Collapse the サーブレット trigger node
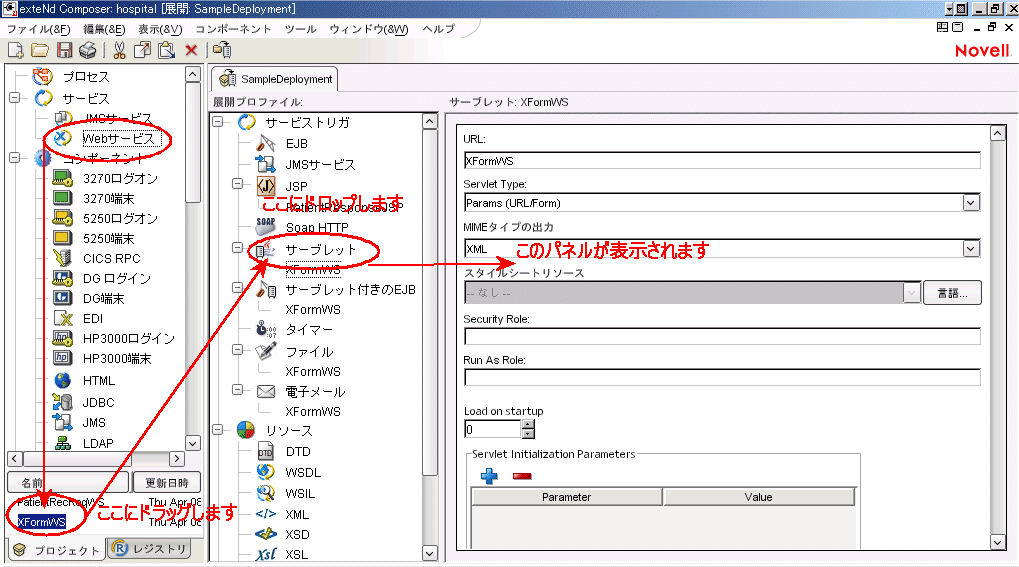Screen dimensions: 1019x567 [238, 248]
